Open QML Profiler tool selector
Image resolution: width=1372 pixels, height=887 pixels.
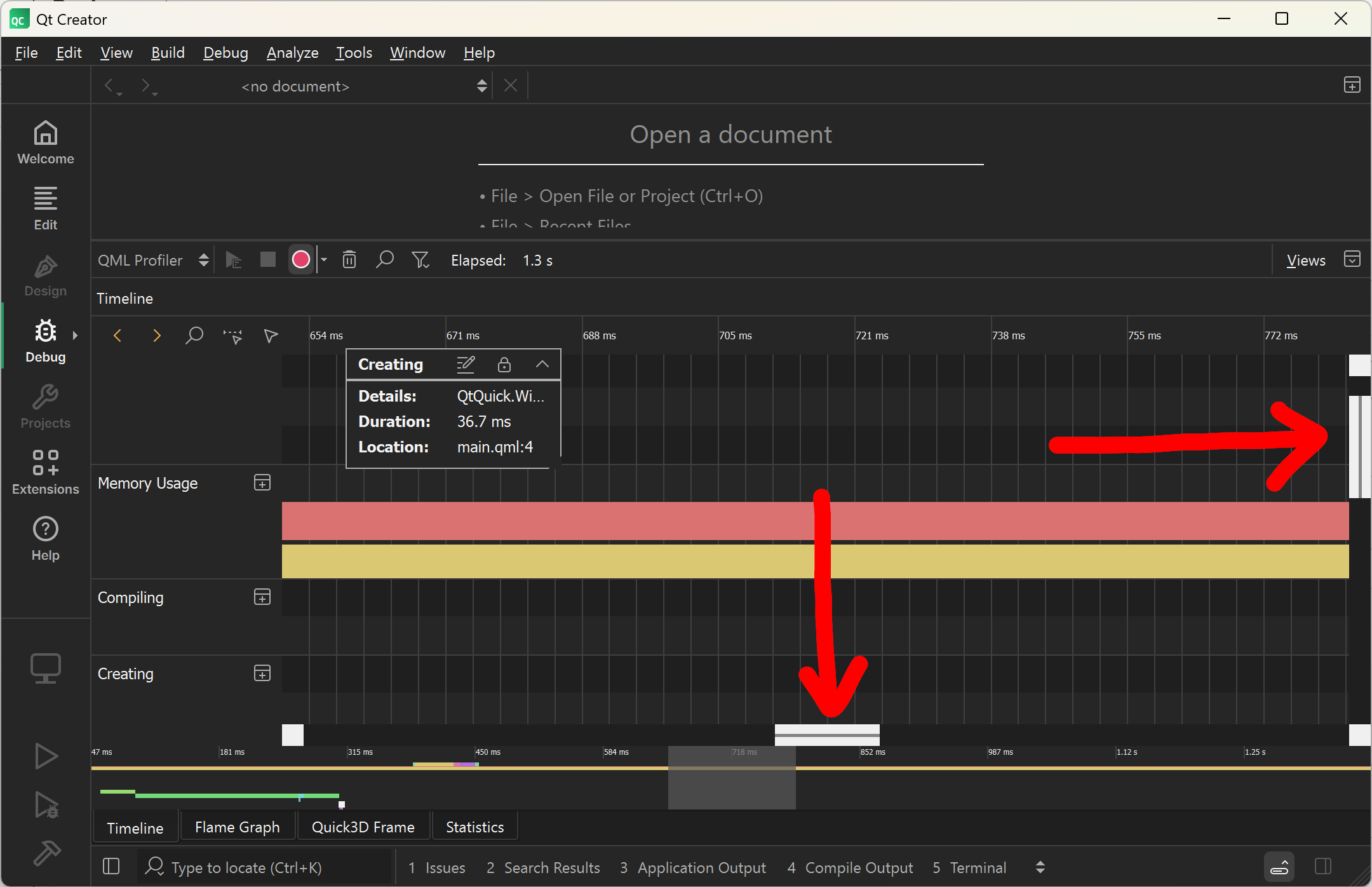pos(153,261)
